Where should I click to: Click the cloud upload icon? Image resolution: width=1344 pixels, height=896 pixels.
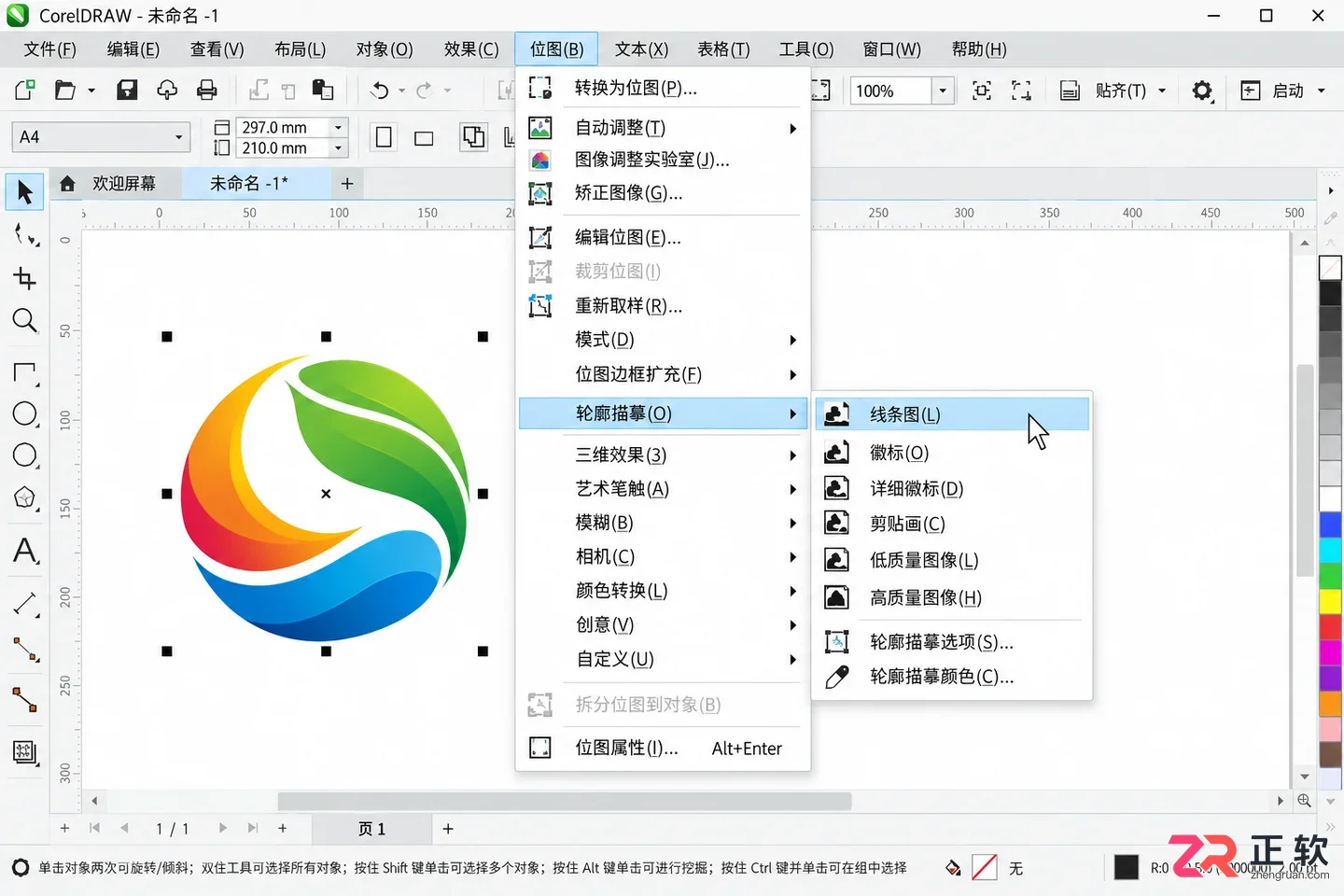pos(167,91)
